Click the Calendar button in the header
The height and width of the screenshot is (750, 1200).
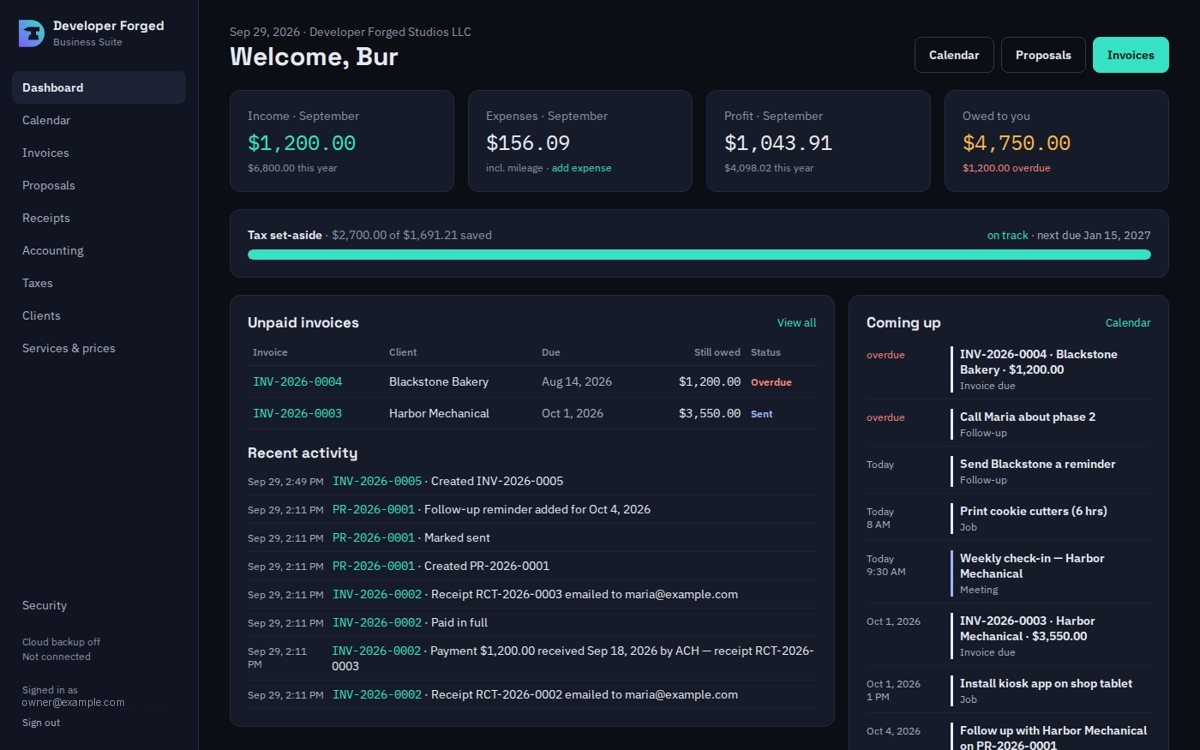[954, 55]
